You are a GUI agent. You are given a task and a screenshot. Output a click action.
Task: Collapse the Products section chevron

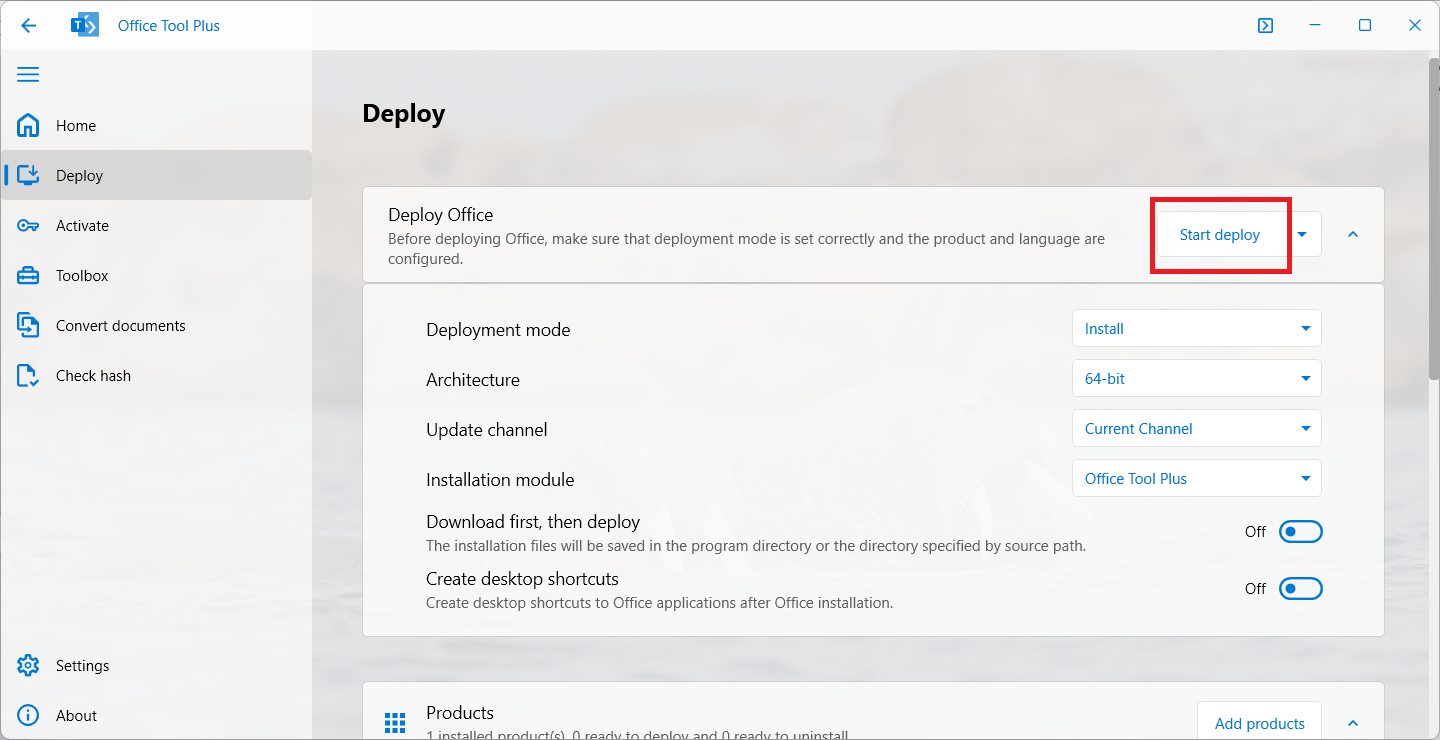[1353, 723]
